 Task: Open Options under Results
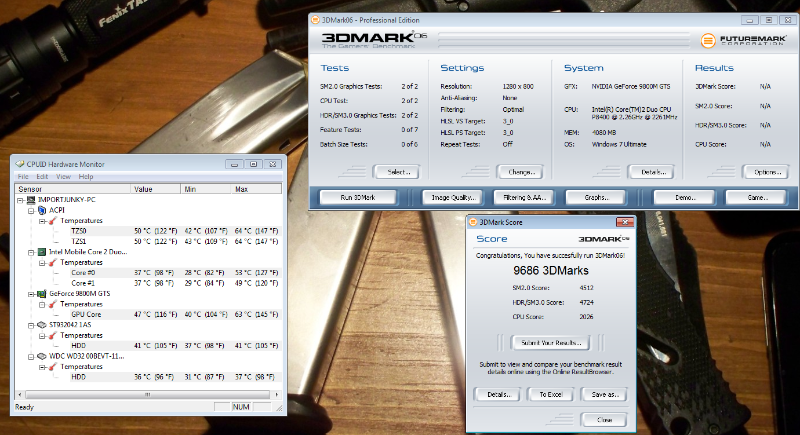pos(766,172)
